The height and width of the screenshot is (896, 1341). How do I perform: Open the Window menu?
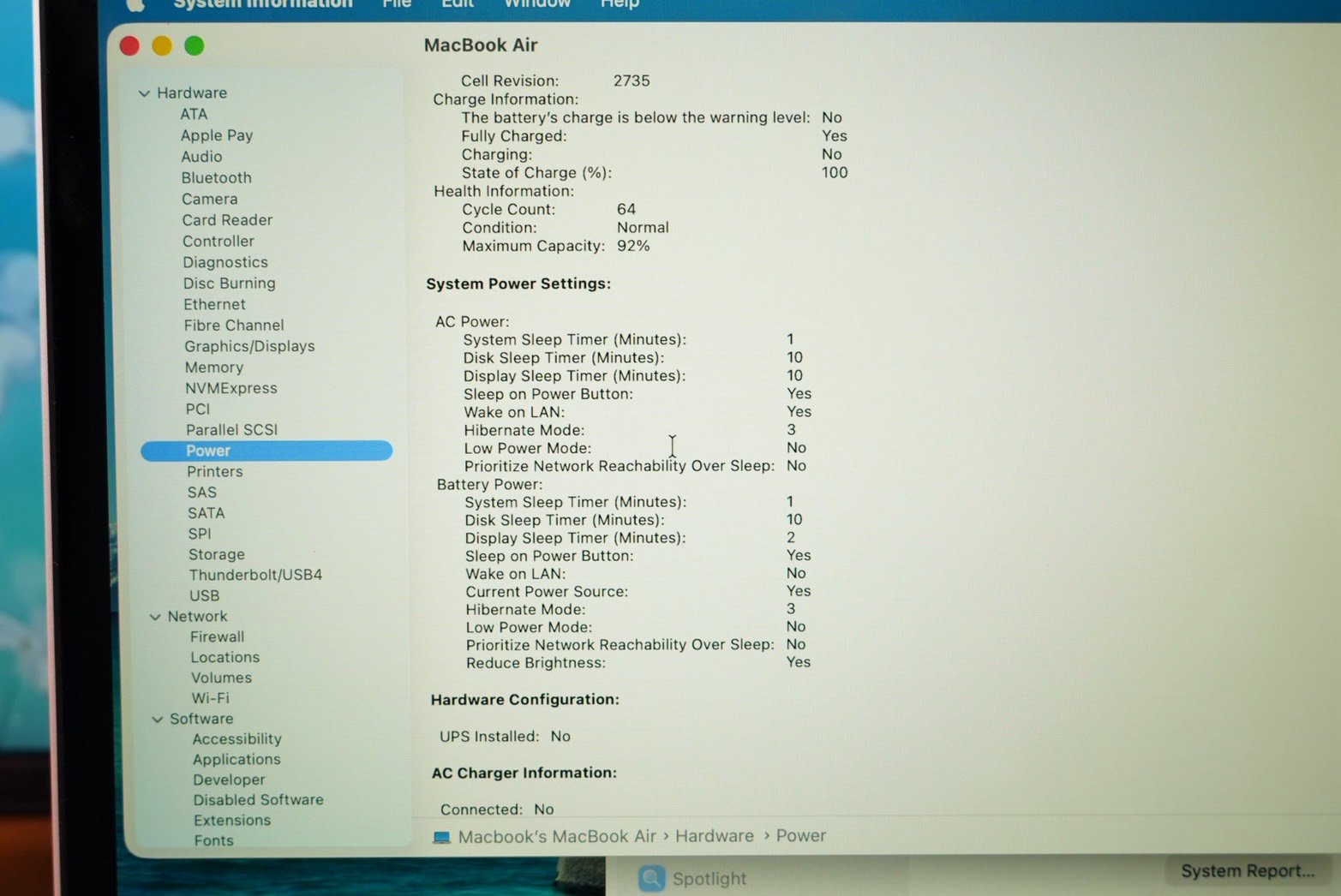click(537, 4)
